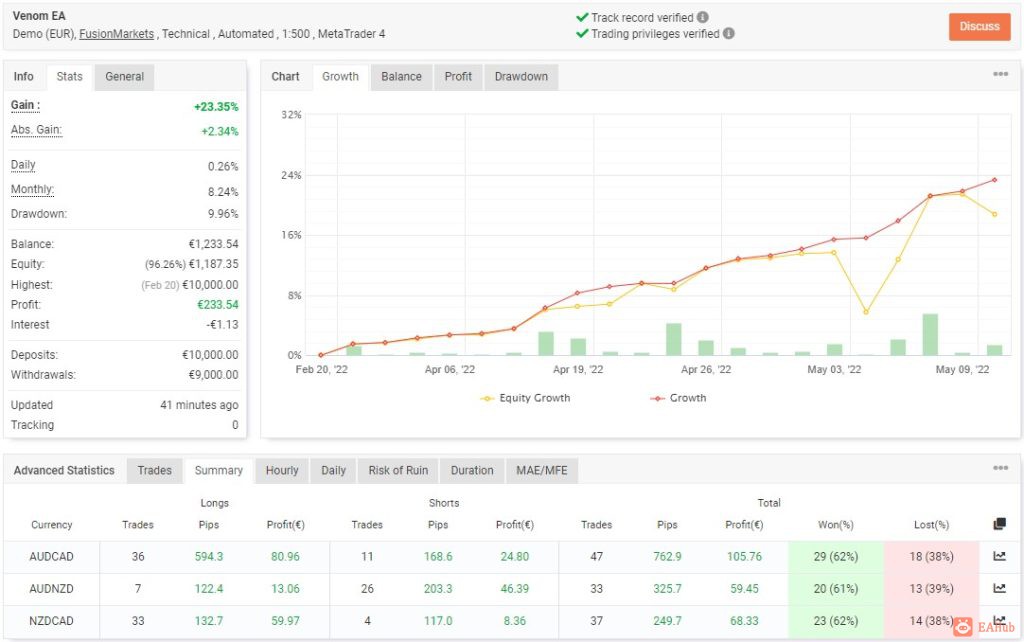Toggle Growth series in chart legend
Screen dimensions: 1024x642
(x=678, y=398)
